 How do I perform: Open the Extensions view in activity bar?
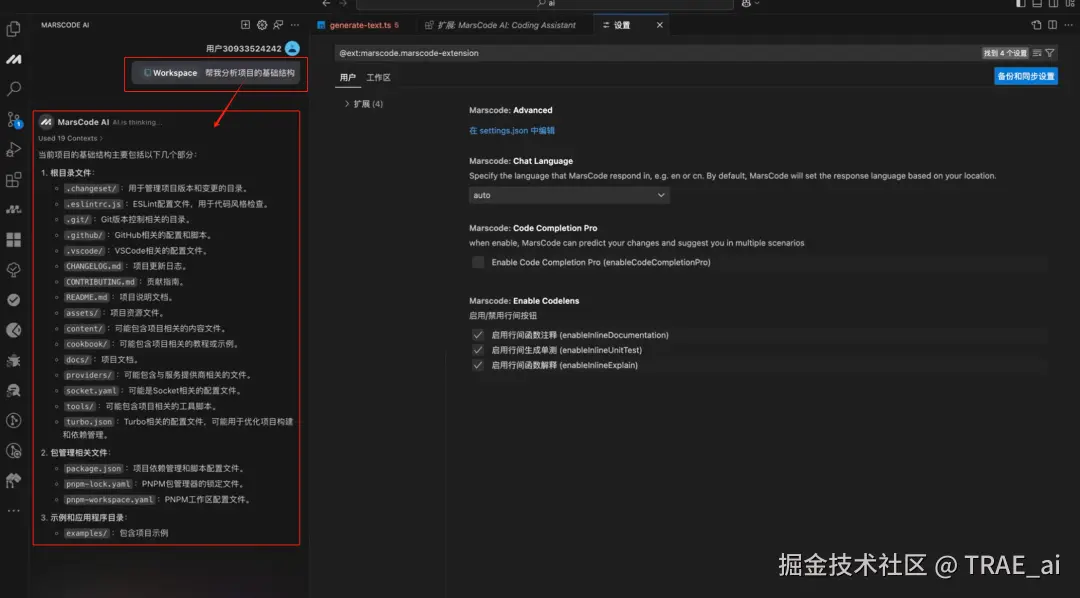coord(13,180)
